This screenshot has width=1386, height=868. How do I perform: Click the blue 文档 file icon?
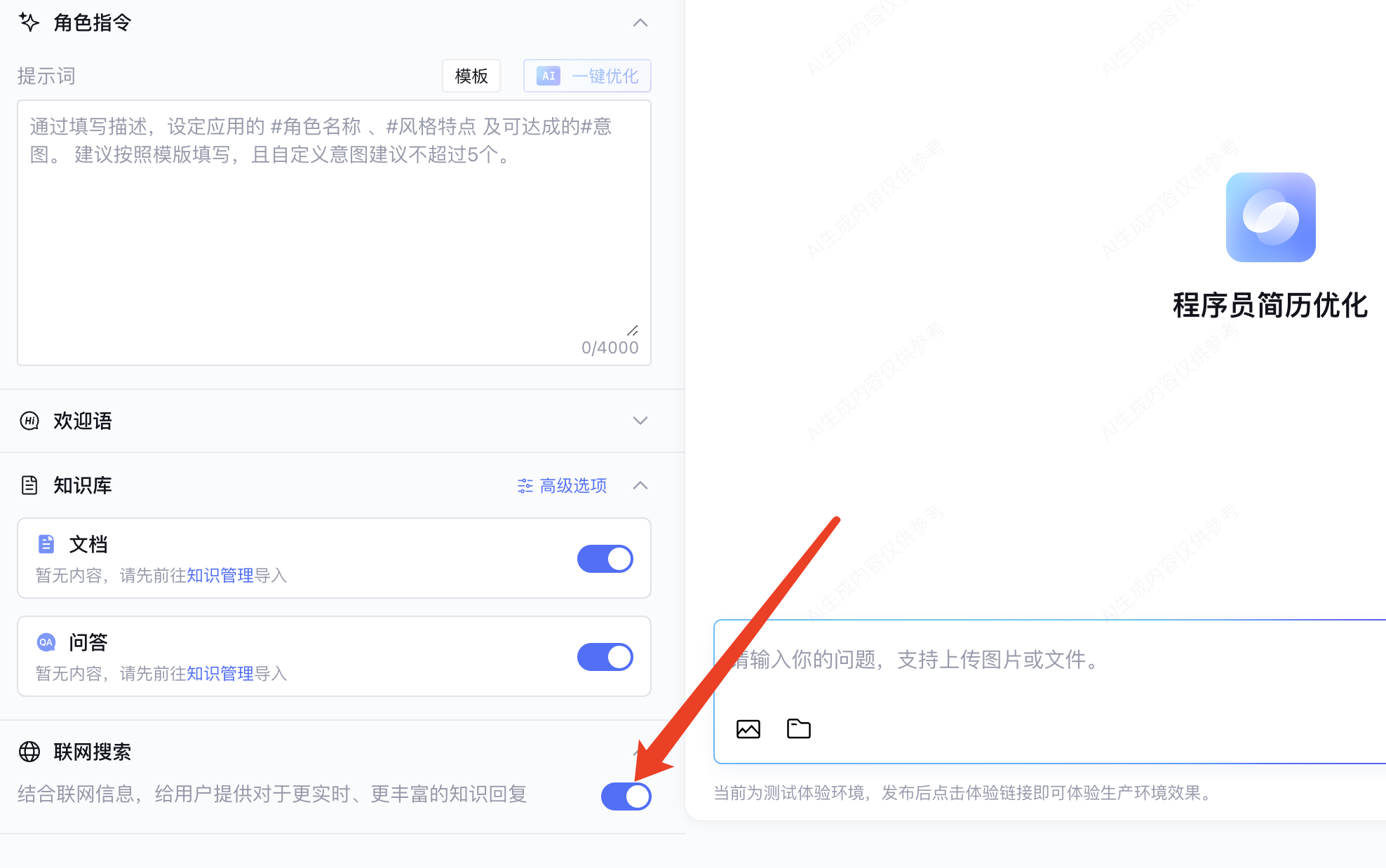(x=46, y=544)
